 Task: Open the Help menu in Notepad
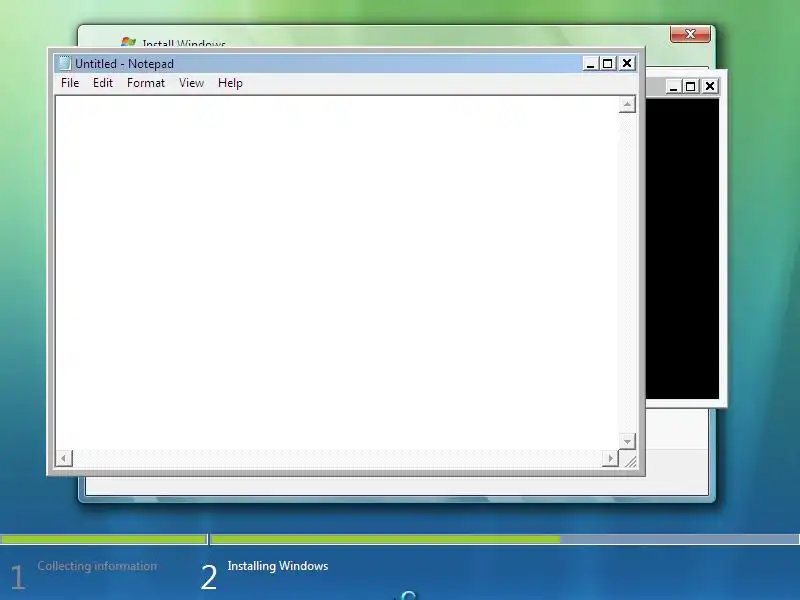point(230,83)
